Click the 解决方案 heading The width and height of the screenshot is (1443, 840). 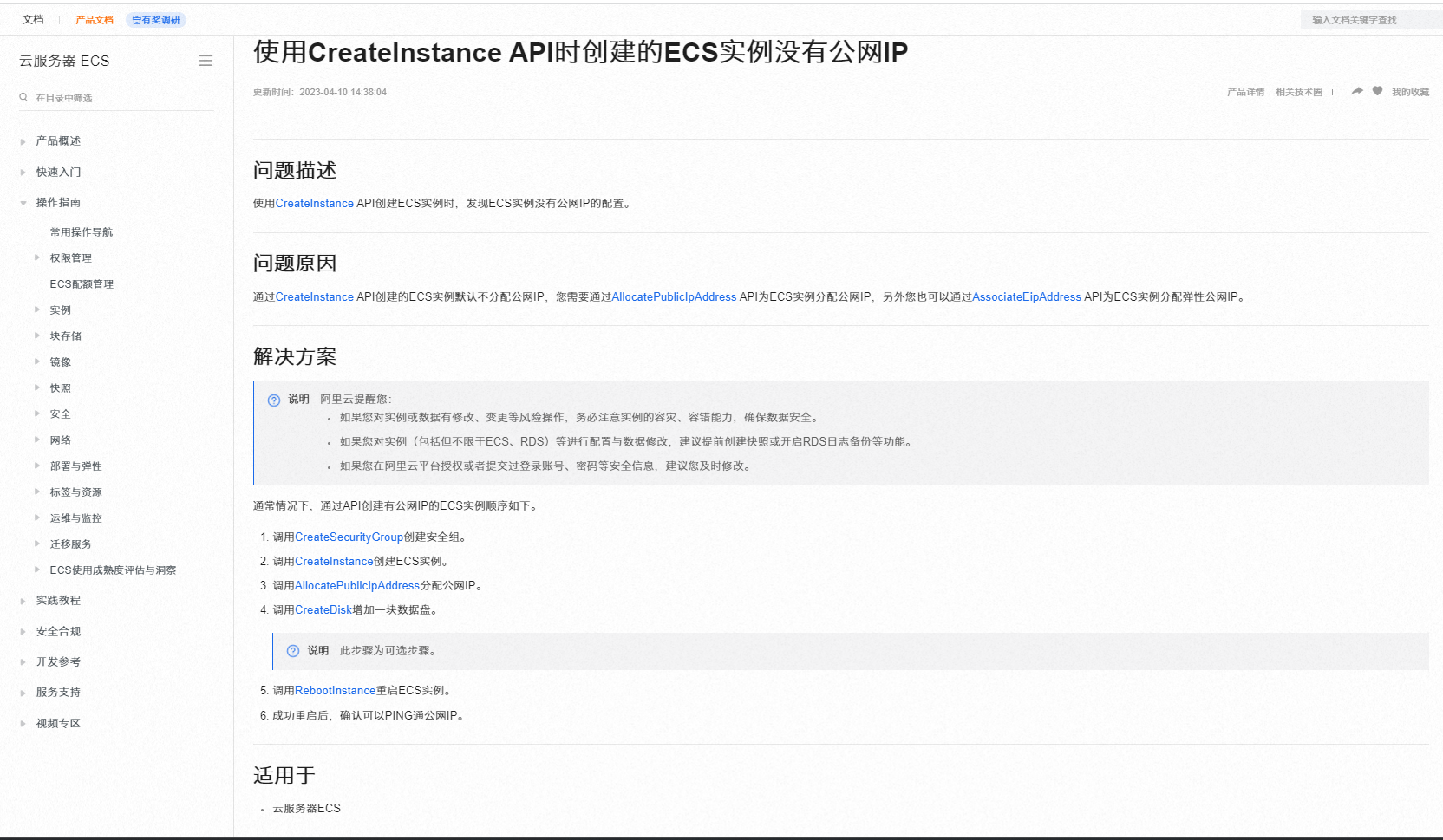pyautogui.click(x=295, y=356)
